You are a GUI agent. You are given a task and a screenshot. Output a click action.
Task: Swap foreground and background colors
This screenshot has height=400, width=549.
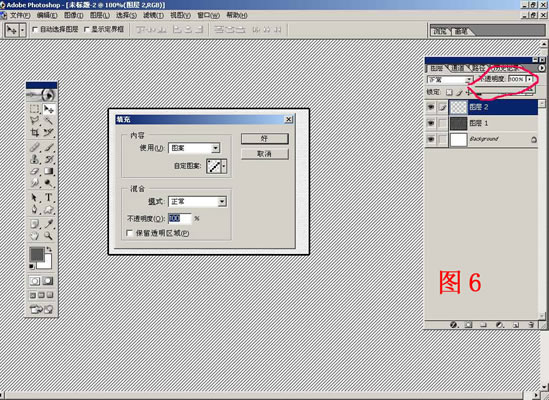point(49,249)
